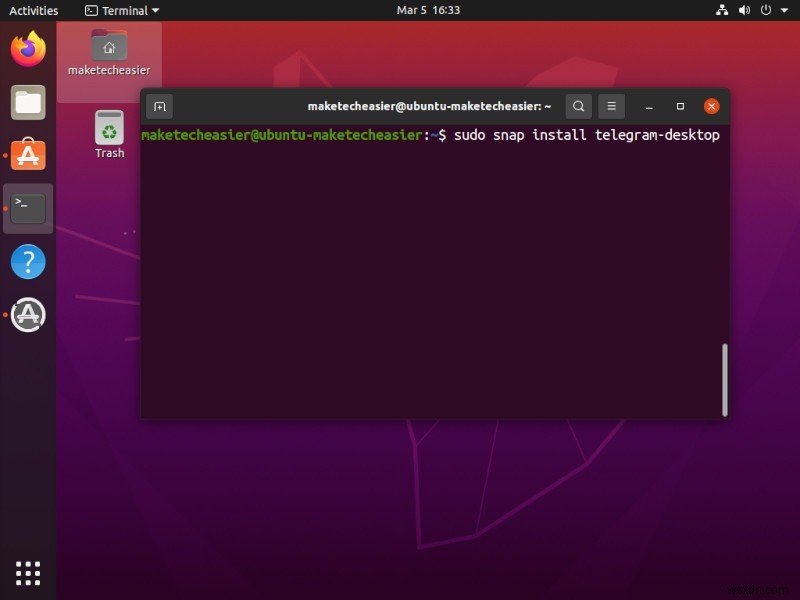Open the Software Center icon at dock bottom
800x600 pixels.
pyautogui.click(x=27, y=314)
